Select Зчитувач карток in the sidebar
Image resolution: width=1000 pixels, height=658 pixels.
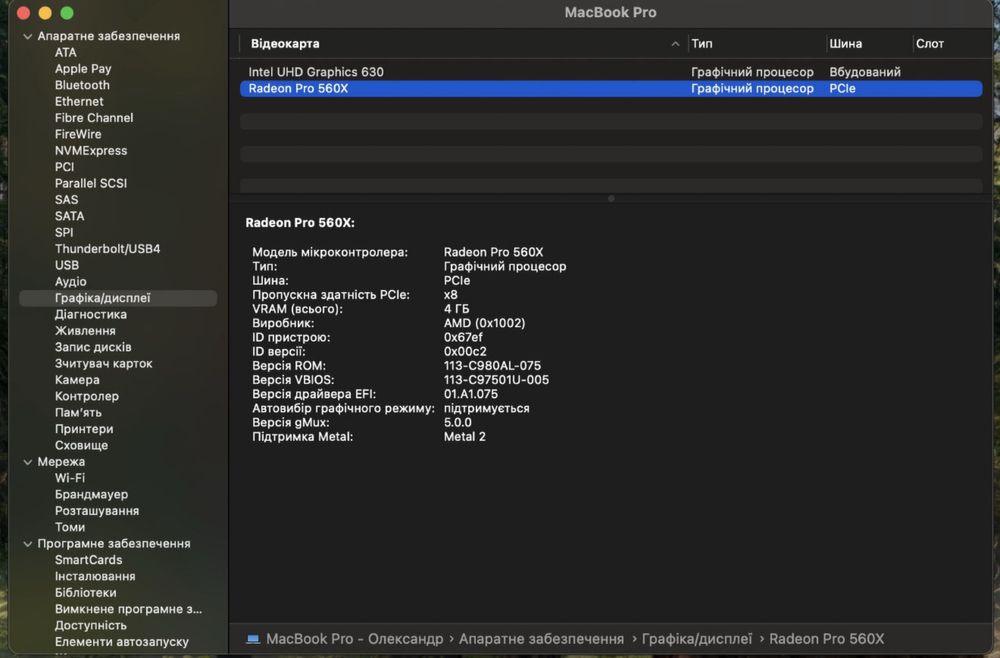point(103,364)
